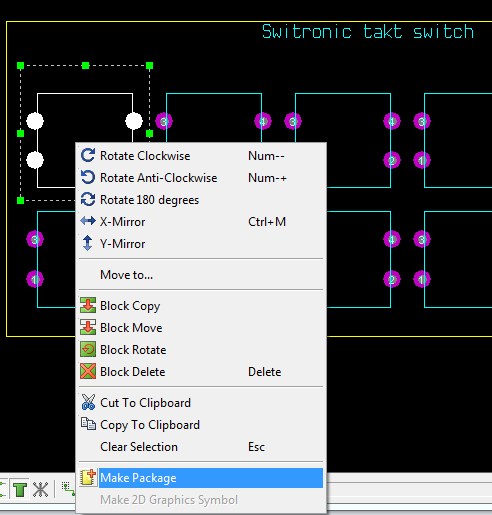Image resolution: width=492 pixels, height=515 pixels.
Task: Click the Rotate Anti-Clockwise icon
Action: click(88, 177)
